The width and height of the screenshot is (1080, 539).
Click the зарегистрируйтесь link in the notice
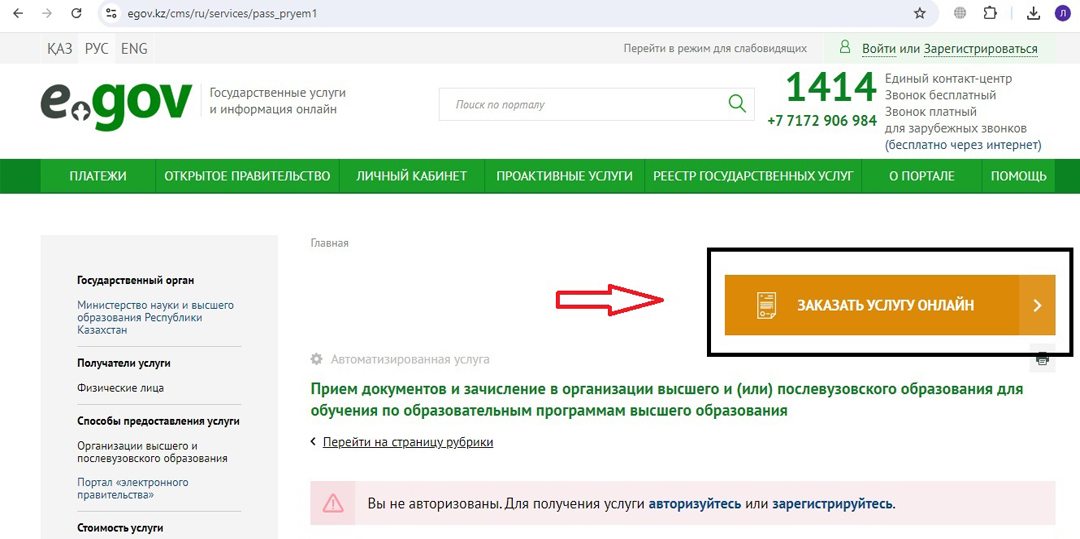[832, 503]
